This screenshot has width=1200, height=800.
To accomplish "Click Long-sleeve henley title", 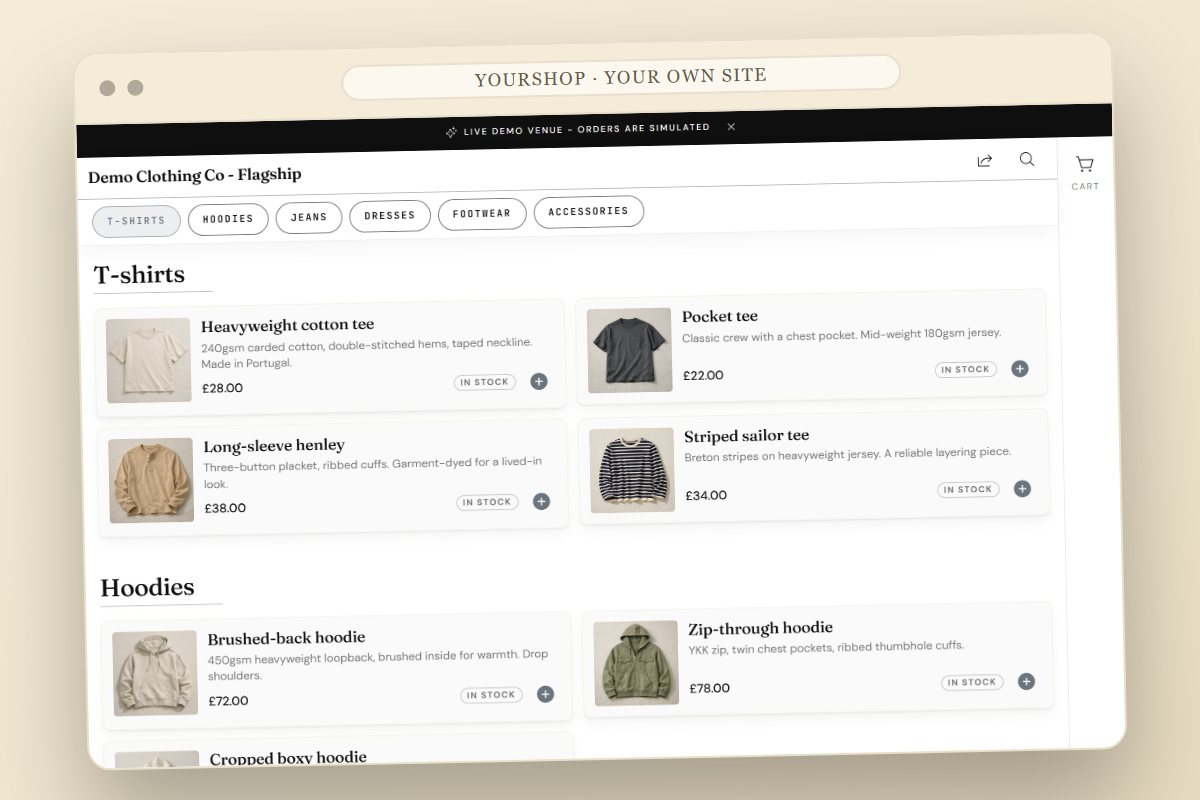I will click(274, 445).
